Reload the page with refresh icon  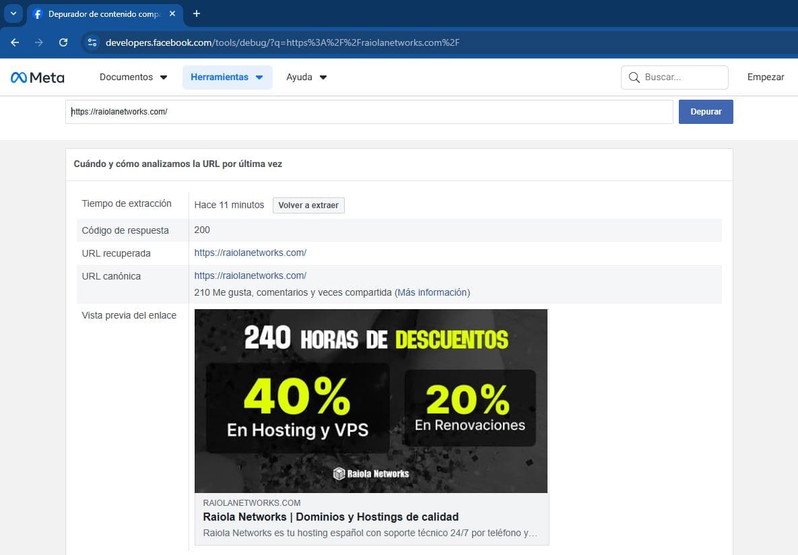point(63,43)
